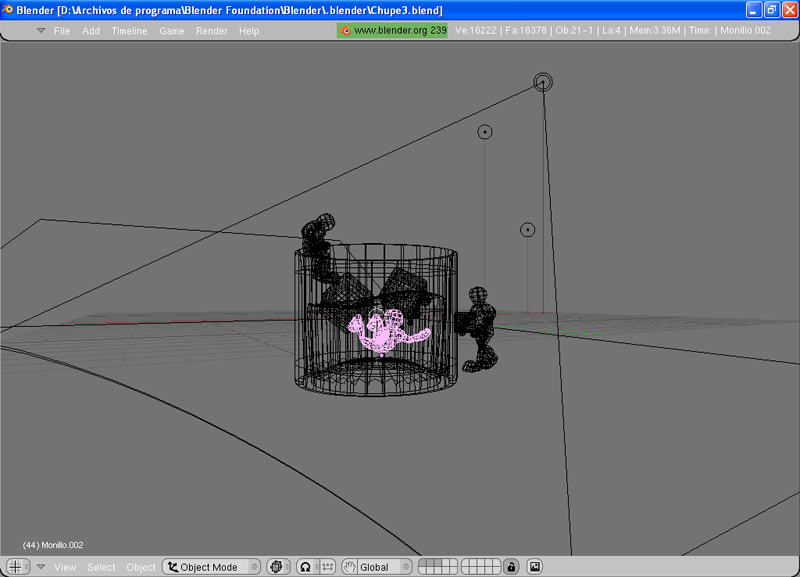
Task: Click the www.blender.org 239 link
Action: 392,31
